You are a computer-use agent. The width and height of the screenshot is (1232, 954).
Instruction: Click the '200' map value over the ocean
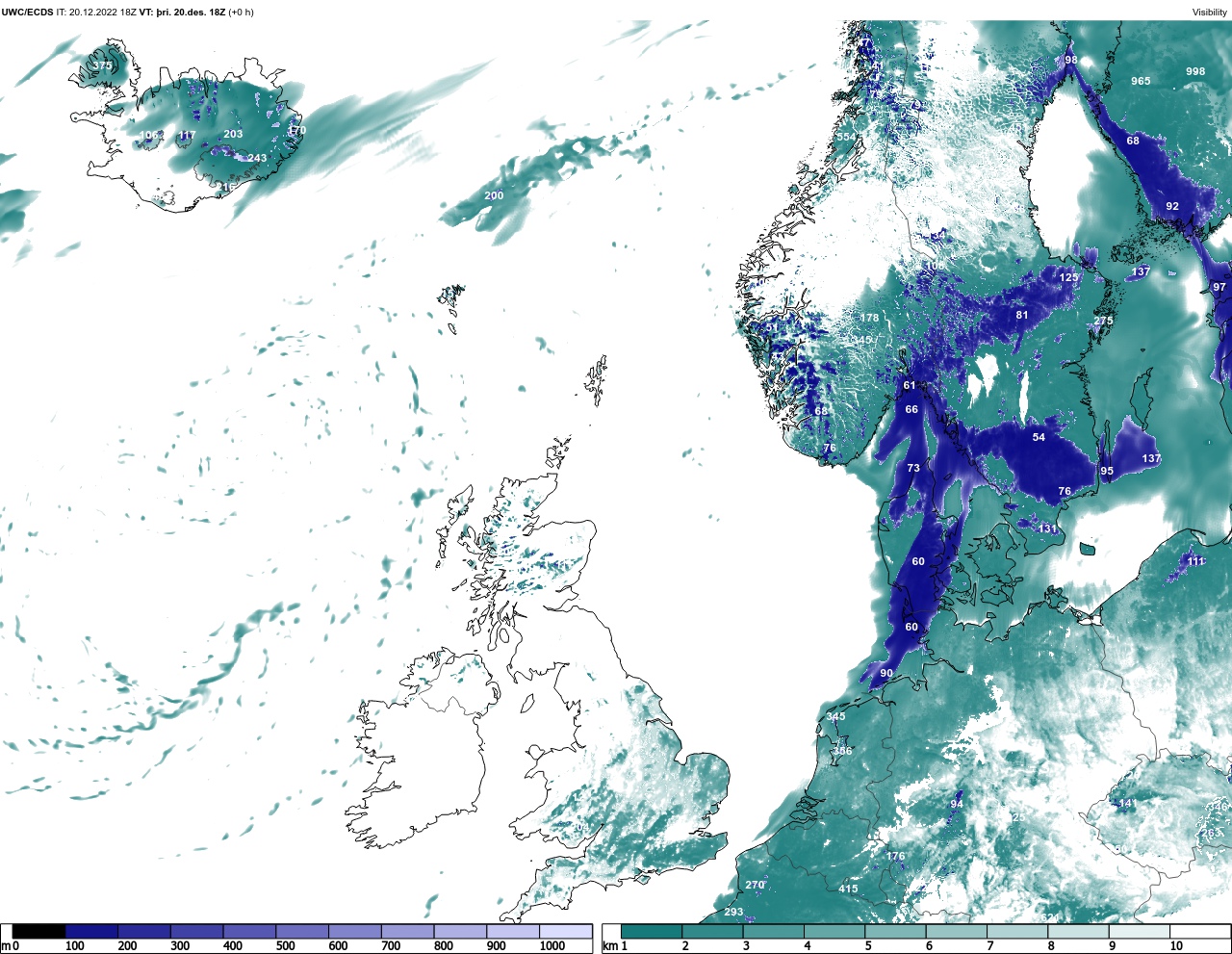(x=494, y=195)
